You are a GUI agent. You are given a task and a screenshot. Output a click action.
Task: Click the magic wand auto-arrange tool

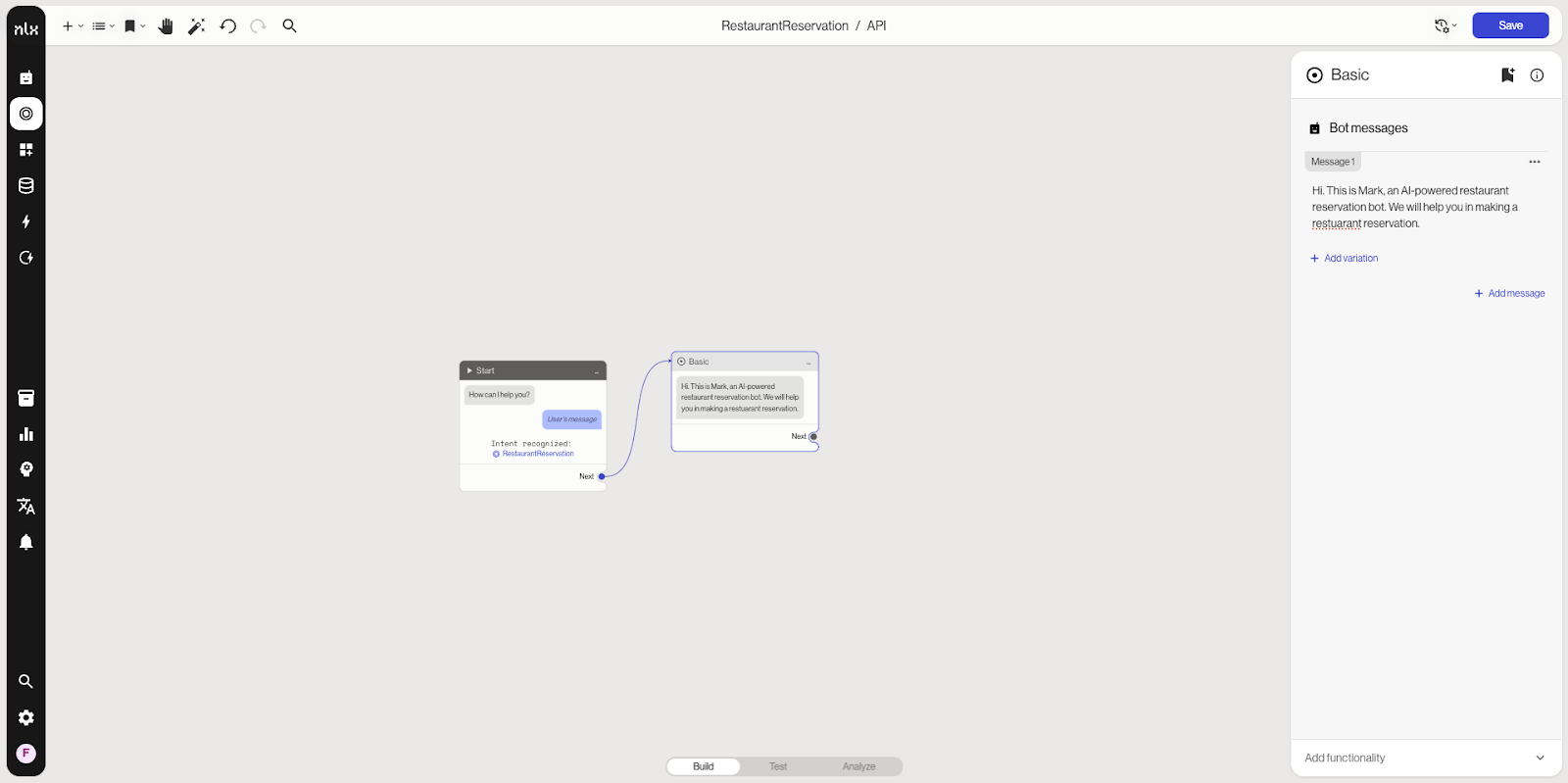(196, 26)
